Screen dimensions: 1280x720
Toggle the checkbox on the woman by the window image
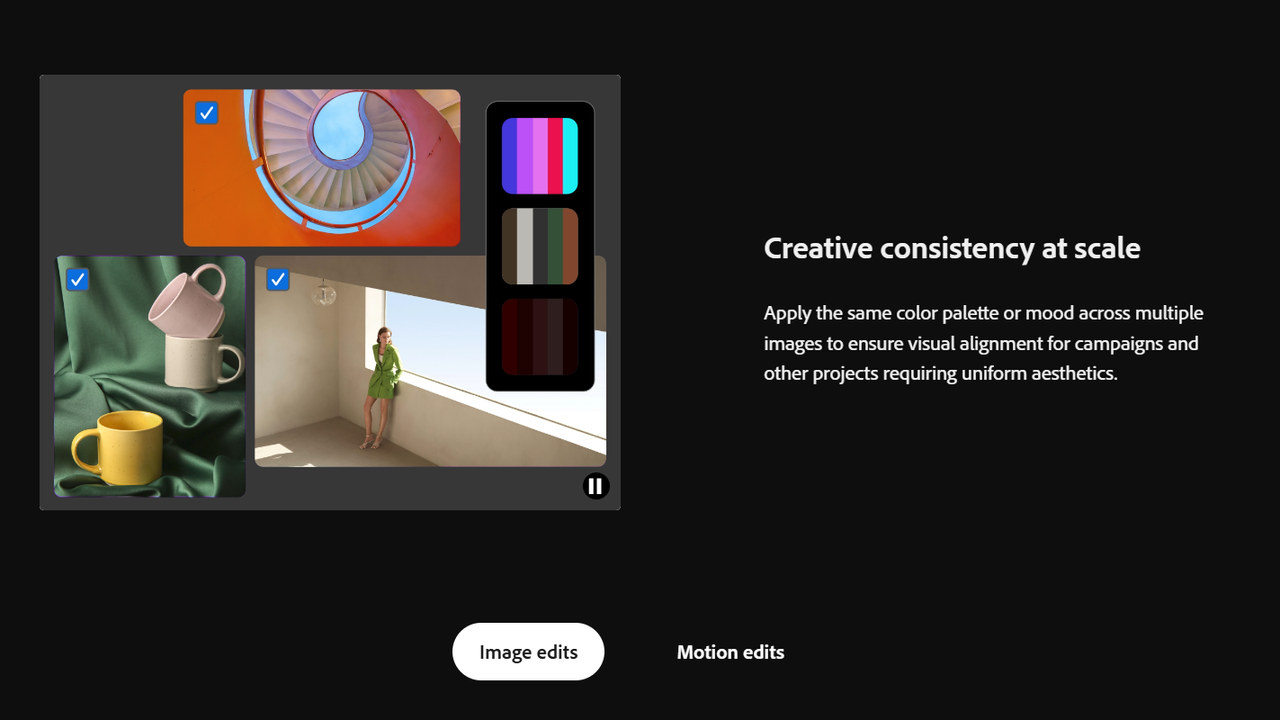click(278, 279)
